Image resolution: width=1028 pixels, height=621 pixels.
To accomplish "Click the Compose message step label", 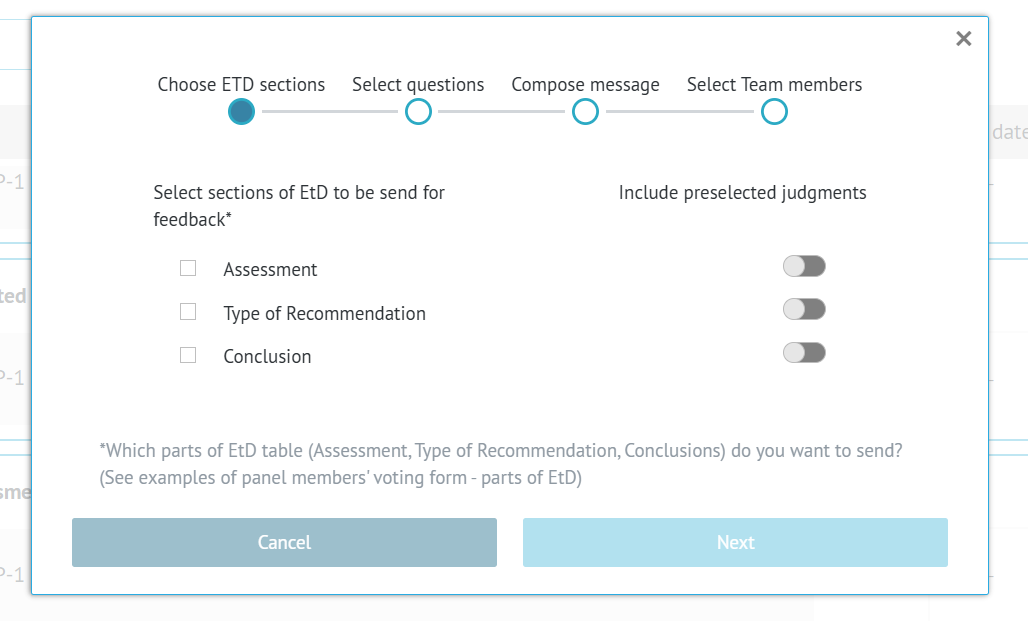I will coord(585,85).
